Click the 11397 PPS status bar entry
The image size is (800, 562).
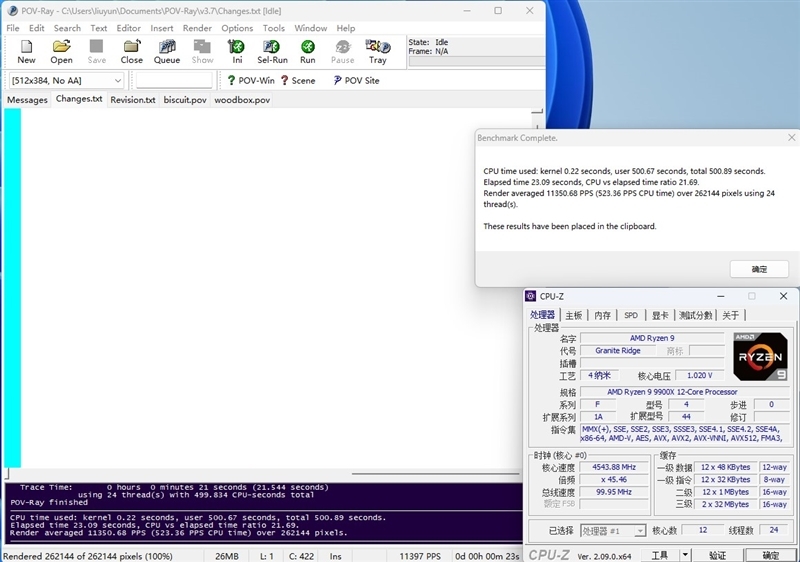[419, 556]
